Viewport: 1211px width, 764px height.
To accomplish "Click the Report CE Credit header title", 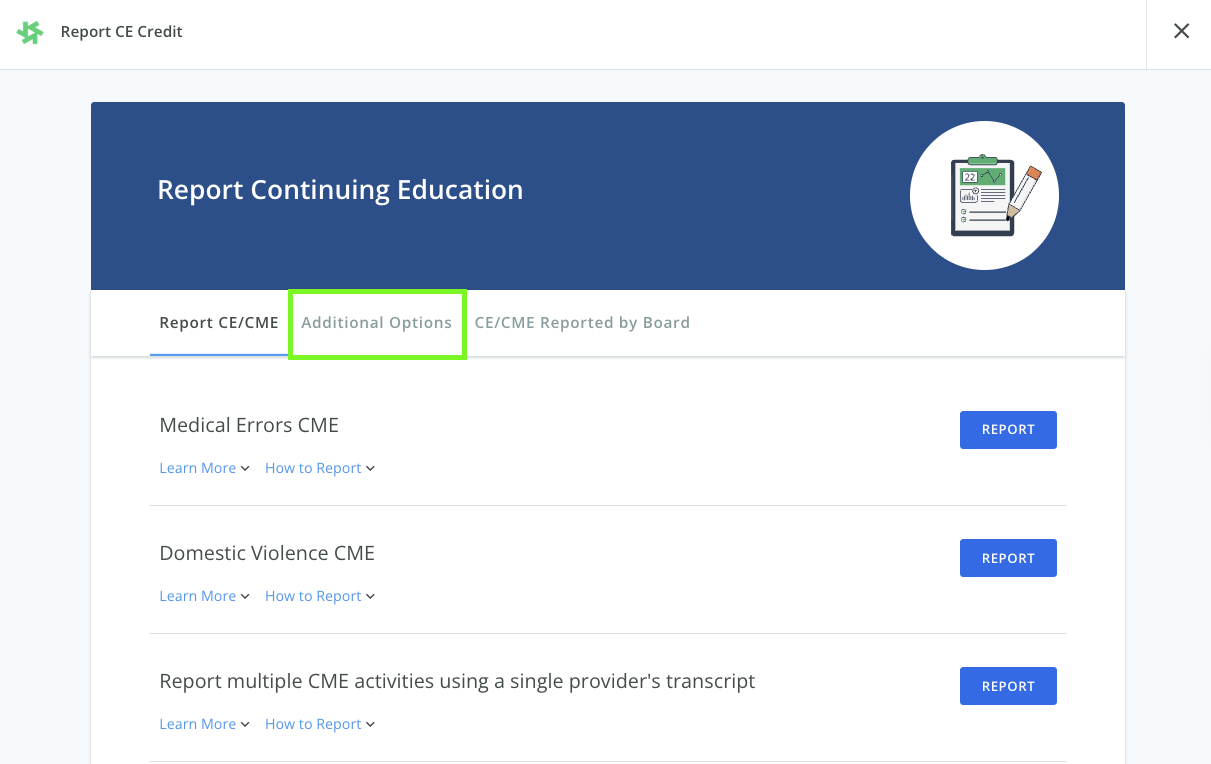I will pyautogui.click(x=122, y=32).
